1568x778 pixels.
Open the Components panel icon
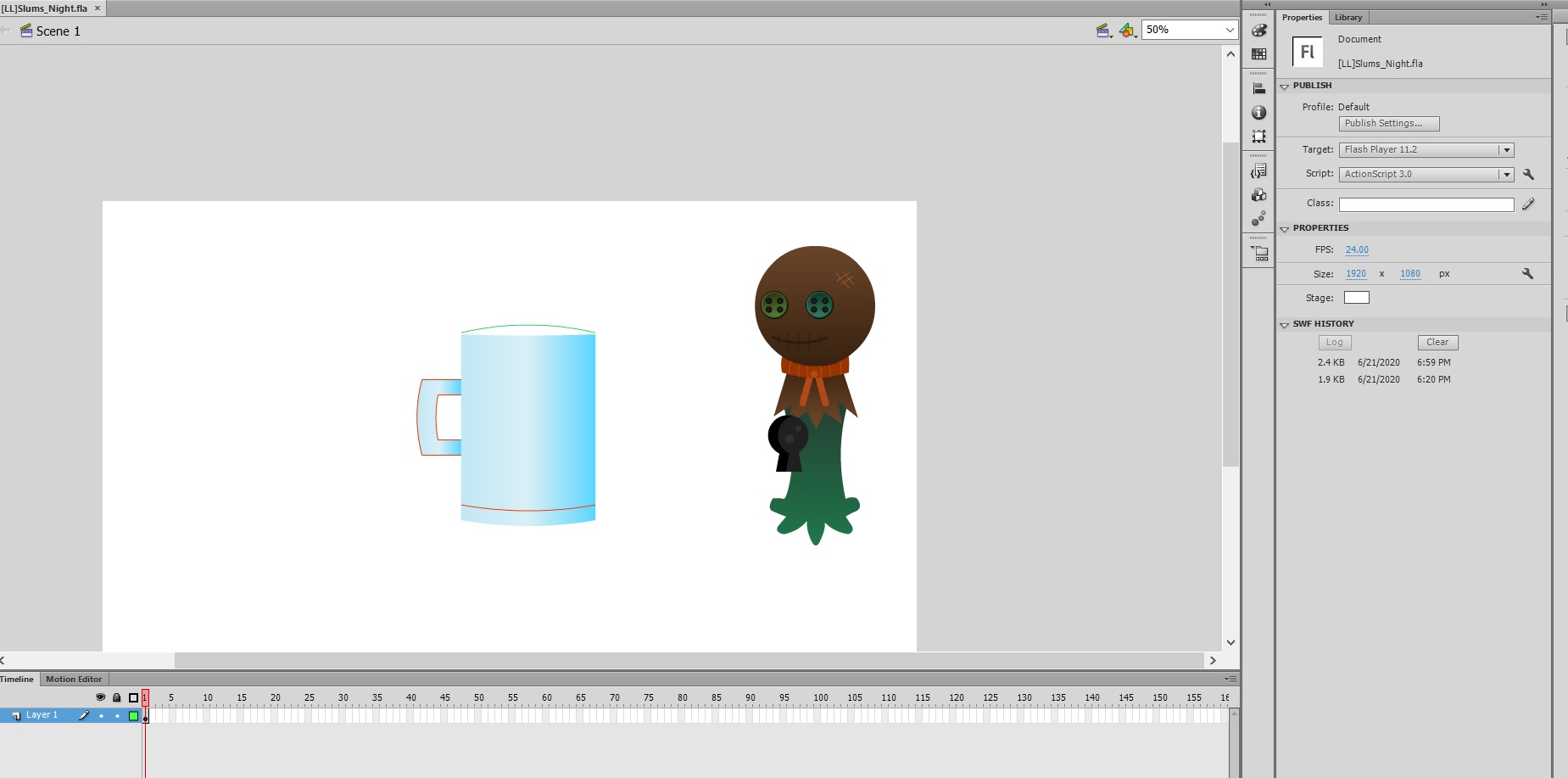(x=1259, y=195)
